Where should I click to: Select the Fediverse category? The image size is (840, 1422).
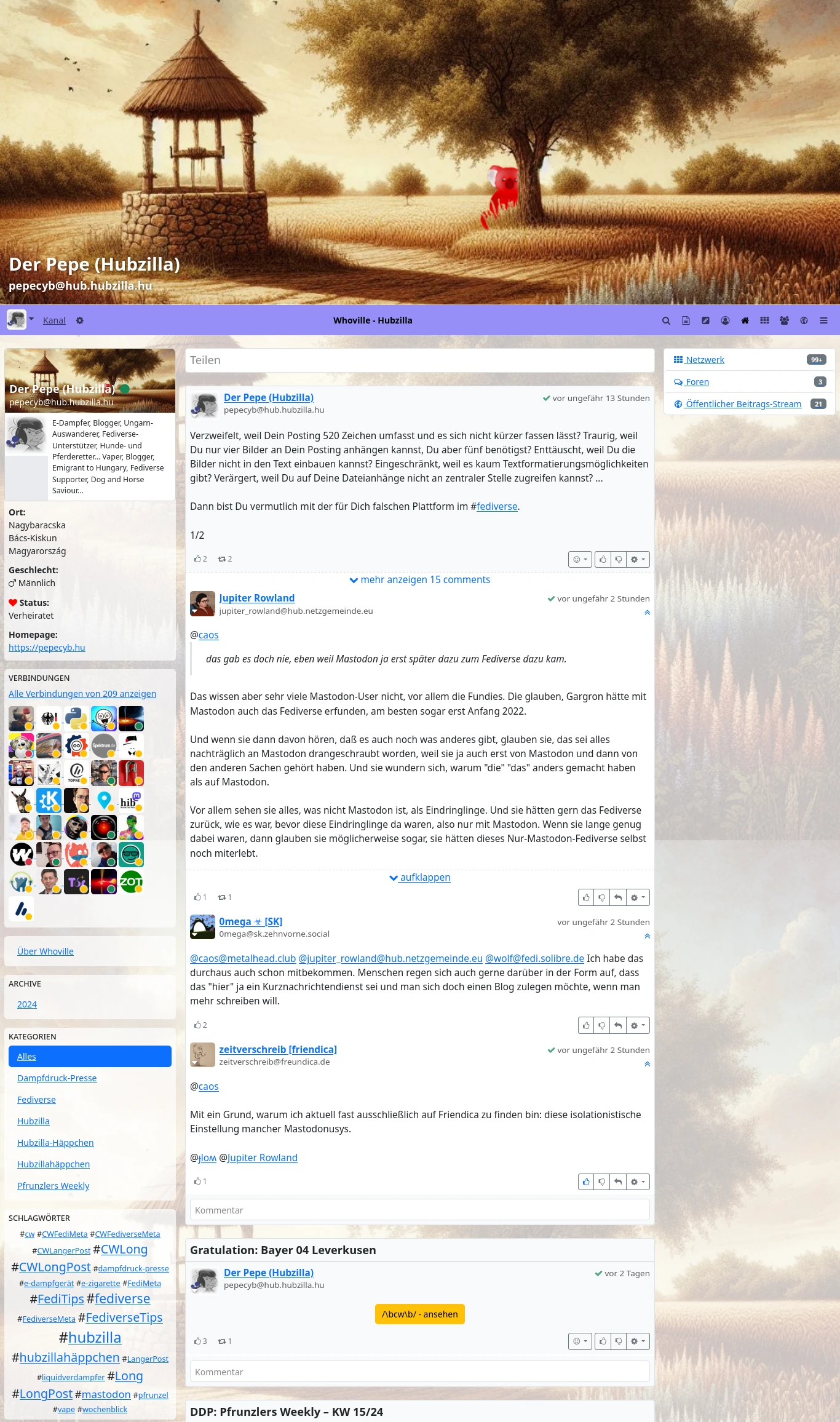(36, 1099)
